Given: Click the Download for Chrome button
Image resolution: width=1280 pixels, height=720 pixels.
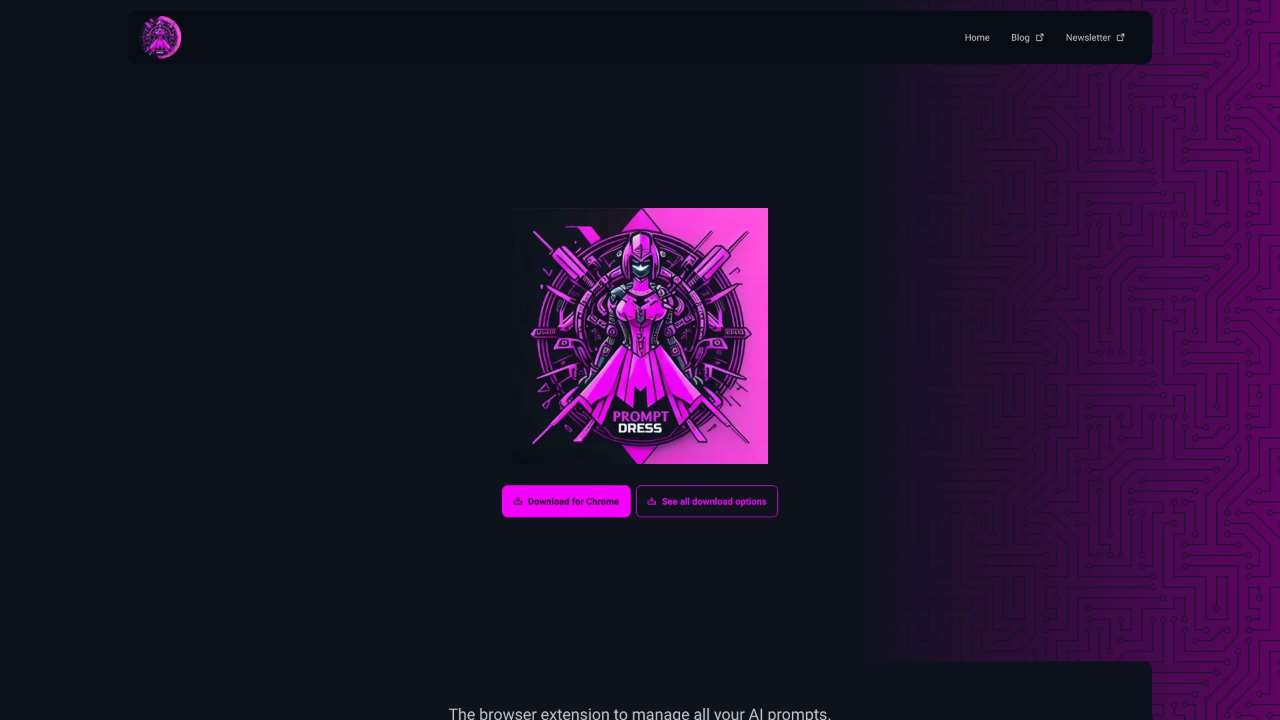Looking at the screenshot, I should (x=566, y=501).
